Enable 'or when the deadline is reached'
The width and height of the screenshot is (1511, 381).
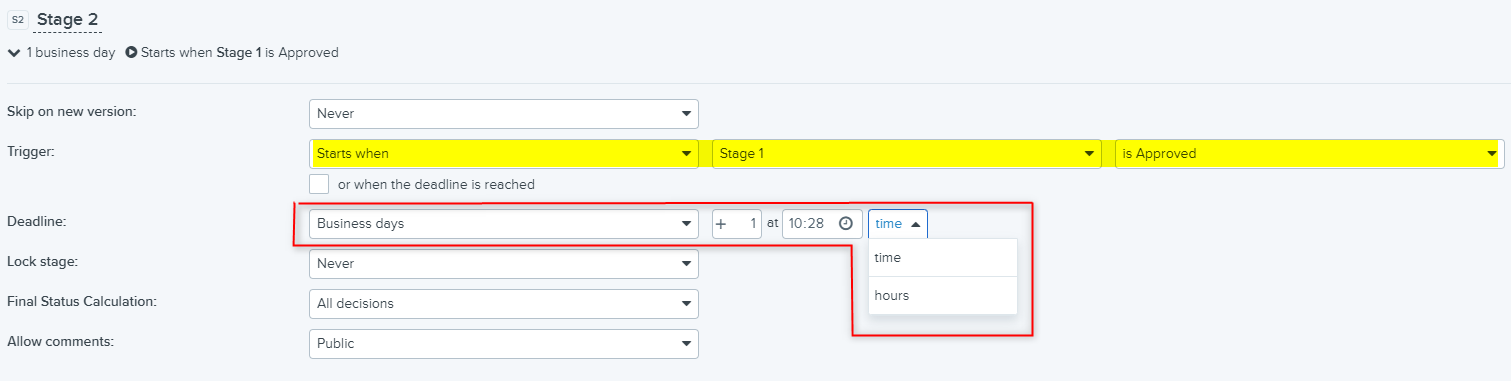tap(319, 184)
